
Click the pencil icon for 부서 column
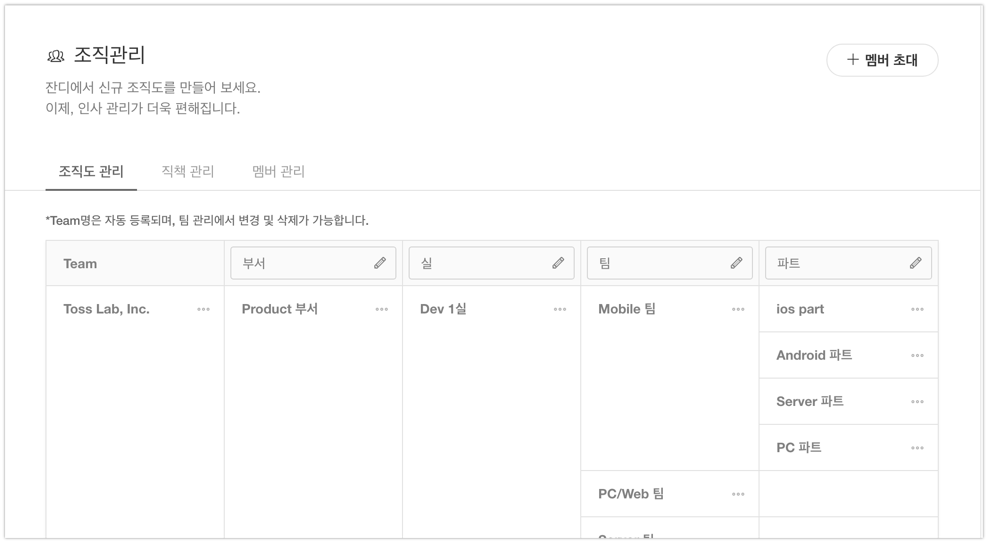[380, 263]
